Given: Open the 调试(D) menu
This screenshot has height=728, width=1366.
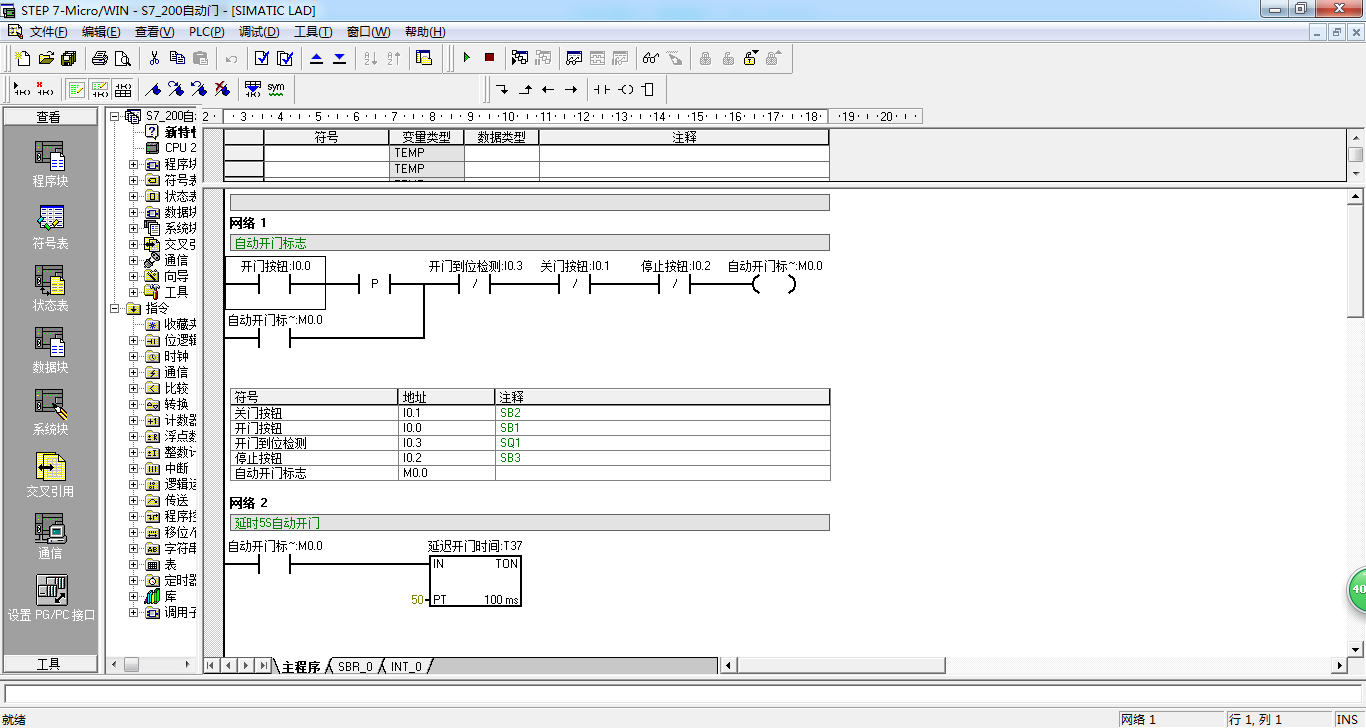Looking at the screenshot, I should [259, 32].
